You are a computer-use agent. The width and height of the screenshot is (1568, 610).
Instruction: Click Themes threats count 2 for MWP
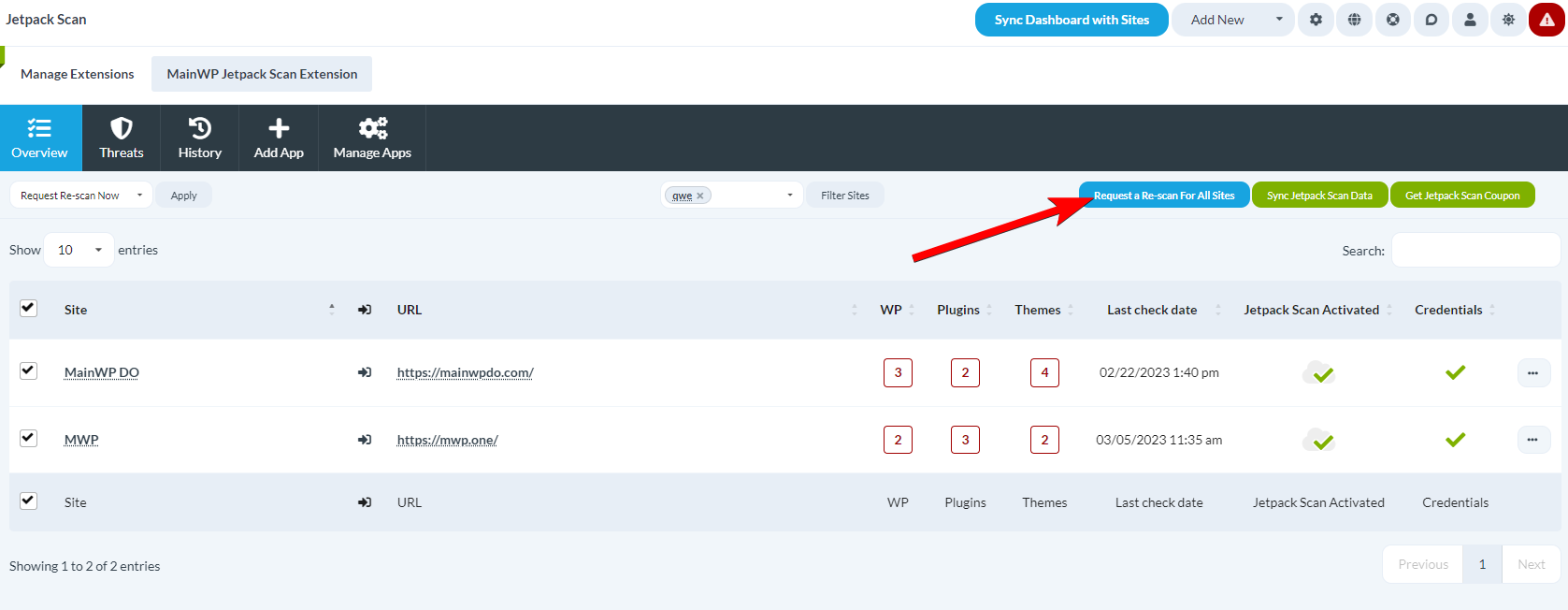(1044, 440)
